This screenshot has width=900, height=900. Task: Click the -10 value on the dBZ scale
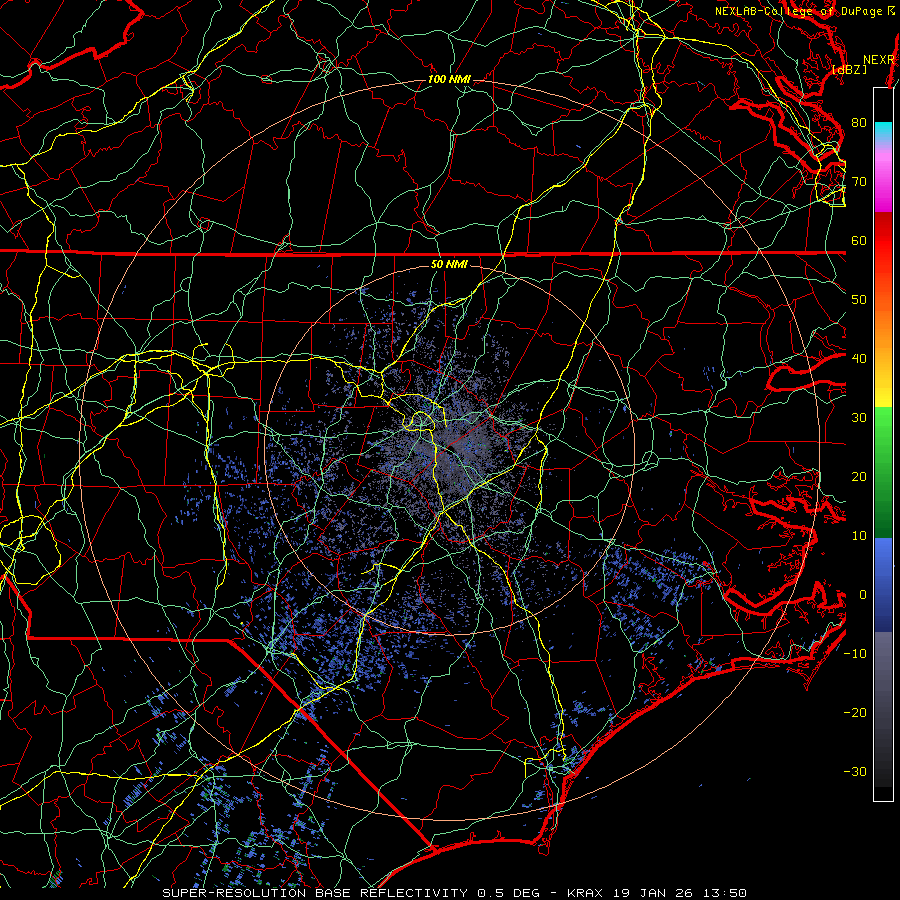coord(855,654)
